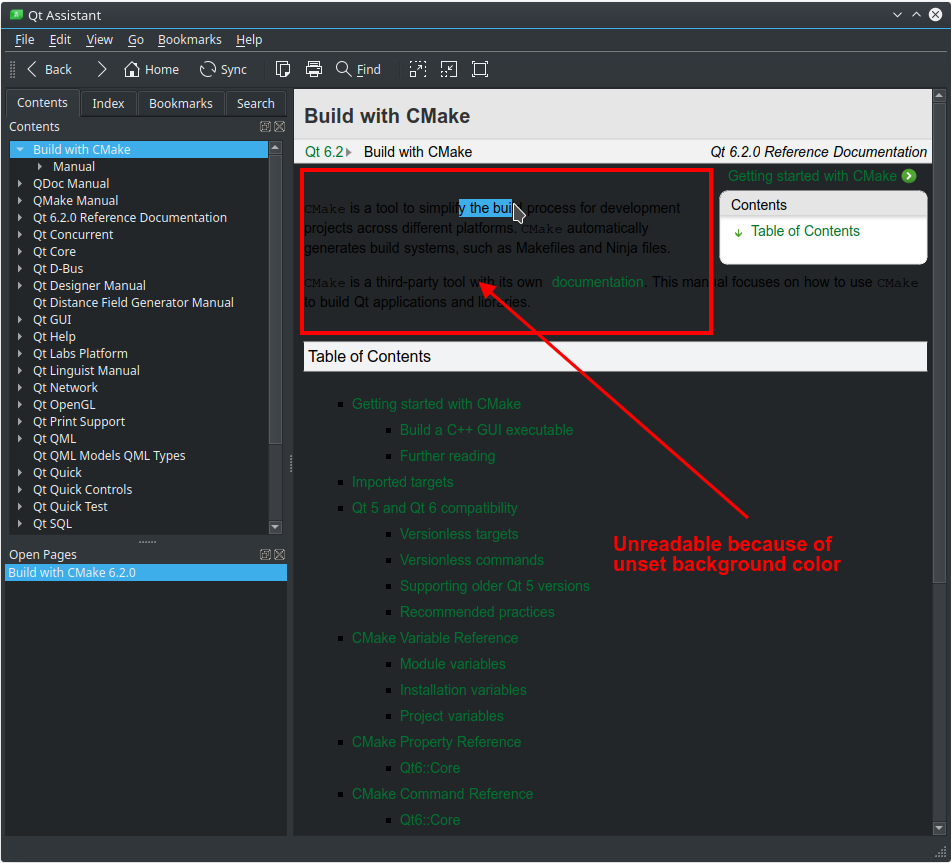This screenshot has width=951, height=863.
Task: Open the Module variables link
Action: (452, 664)
